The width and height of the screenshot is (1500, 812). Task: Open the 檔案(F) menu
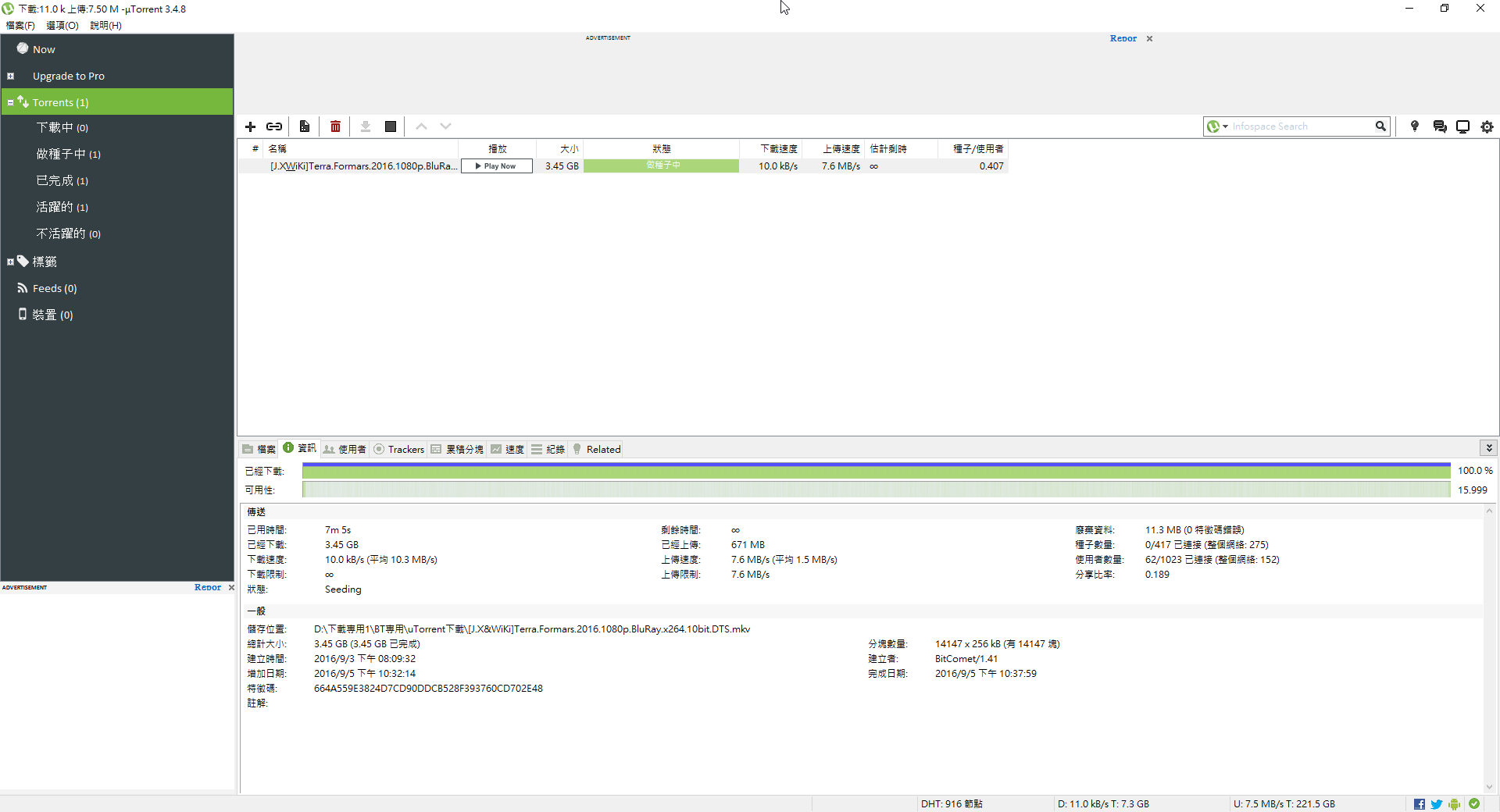(20, 26)
